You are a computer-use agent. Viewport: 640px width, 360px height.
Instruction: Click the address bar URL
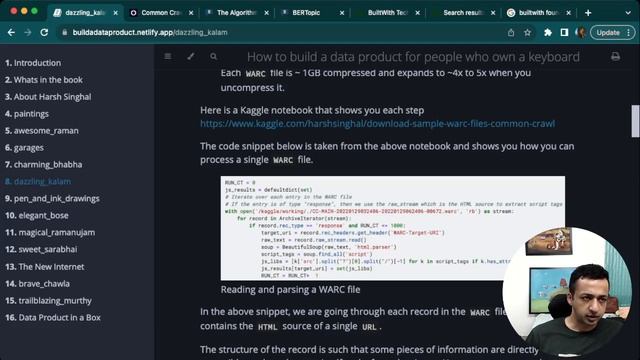(x=150, y=32)
